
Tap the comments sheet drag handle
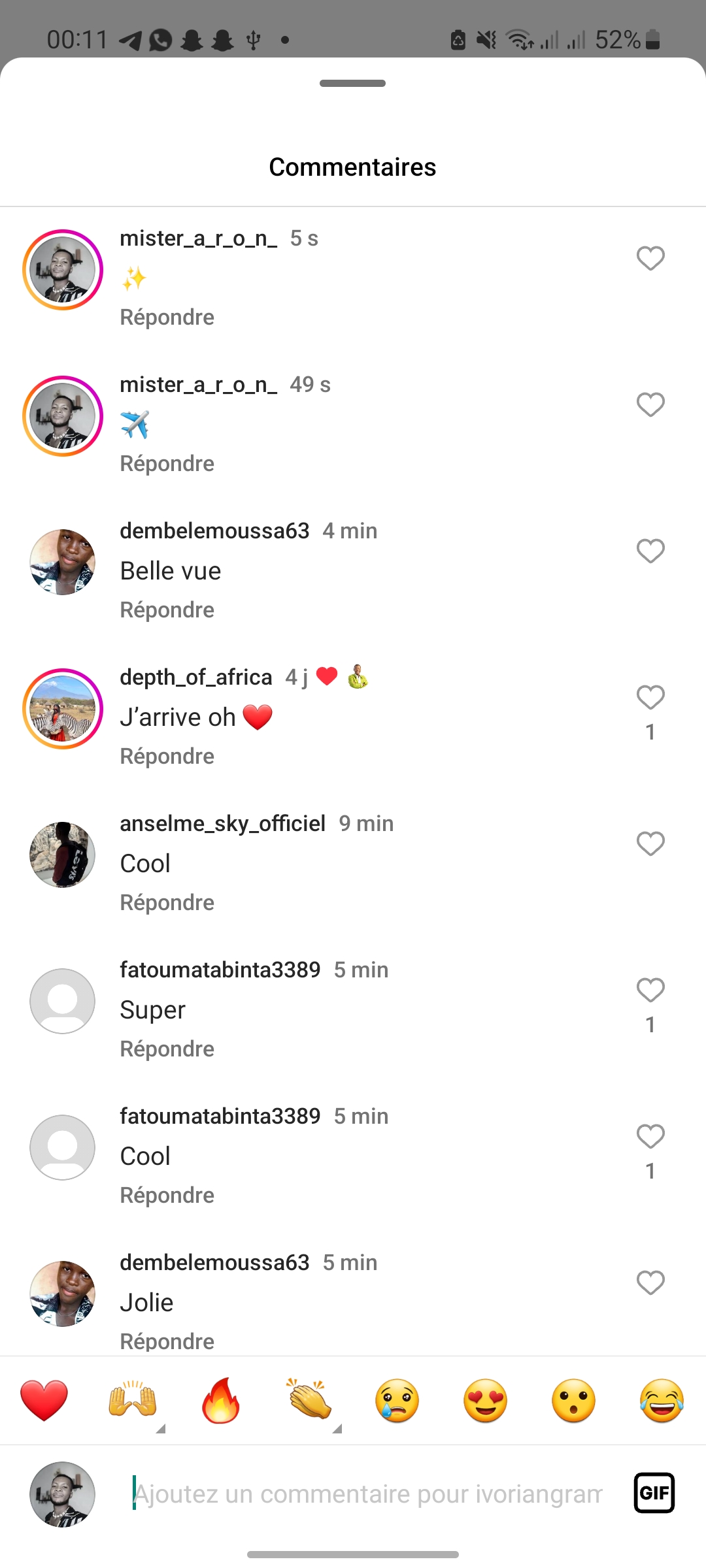tap(352, 83)
